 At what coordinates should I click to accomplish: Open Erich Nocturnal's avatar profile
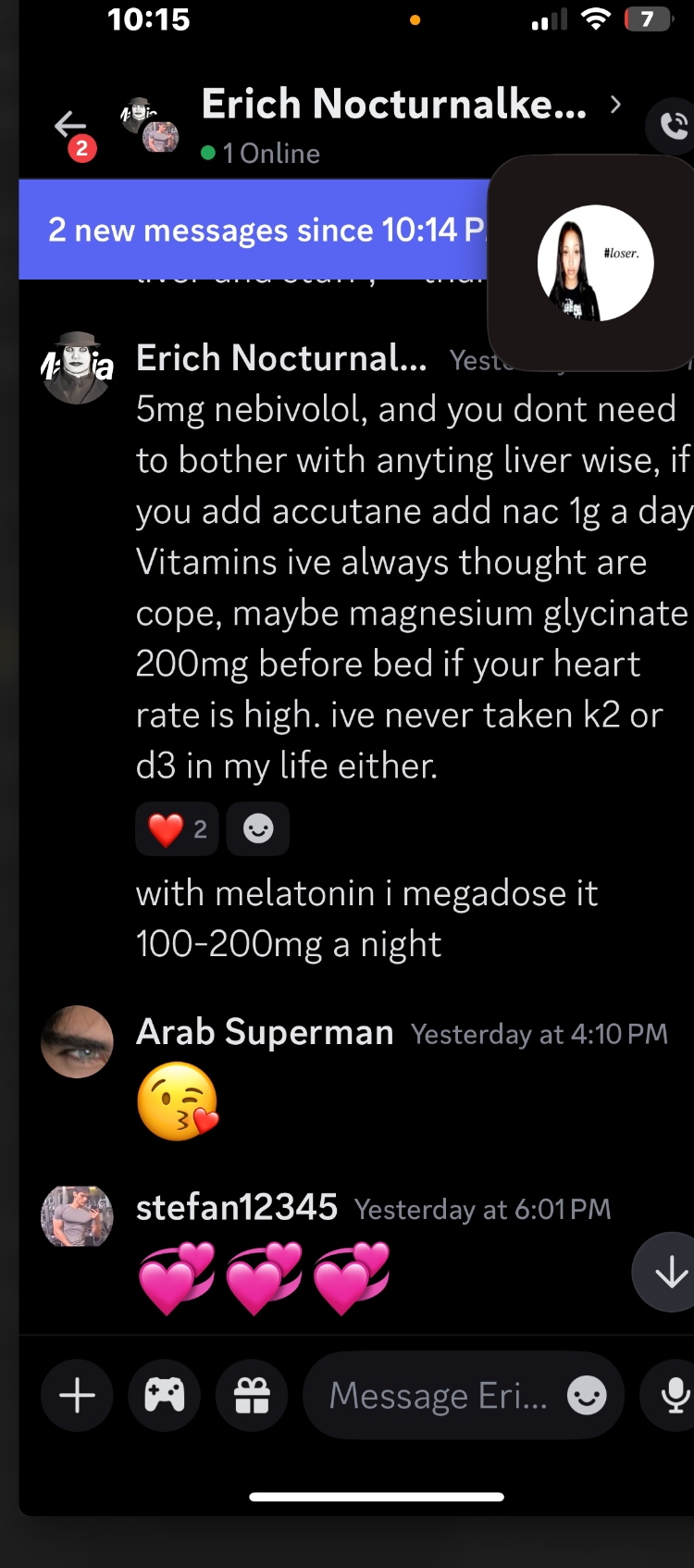coord(78,367)
